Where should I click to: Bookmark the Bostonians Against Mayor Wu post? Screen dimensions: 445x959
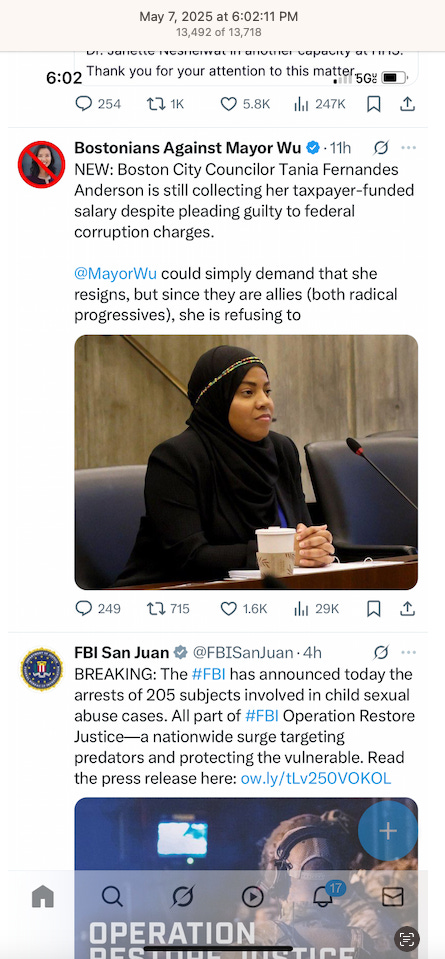(x=373, y=609)
